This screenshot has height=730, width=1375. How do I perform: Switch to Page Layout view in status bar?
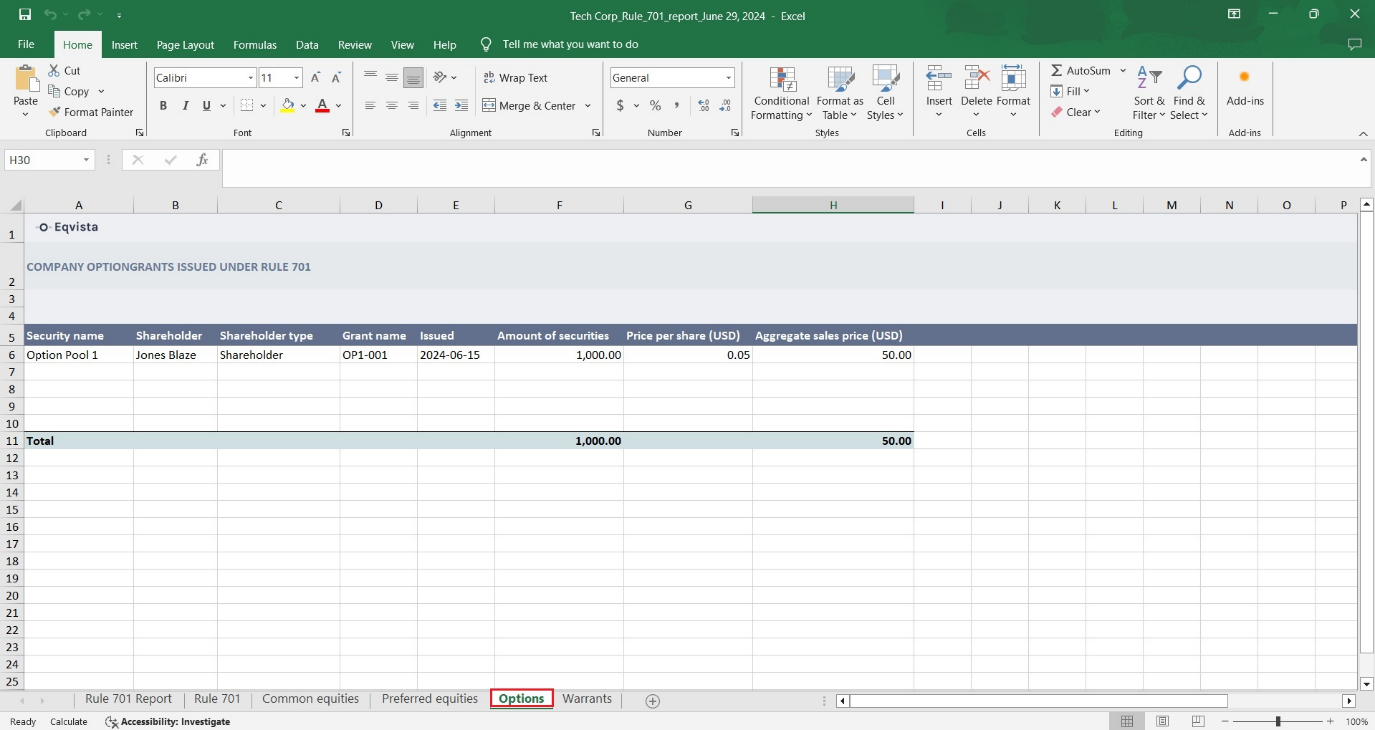[x=1162, y=721]
